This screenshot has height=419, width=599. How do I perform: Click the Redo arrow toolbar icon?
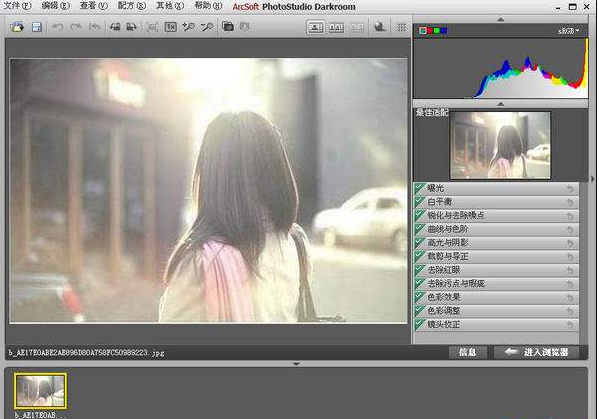point(76,27)
